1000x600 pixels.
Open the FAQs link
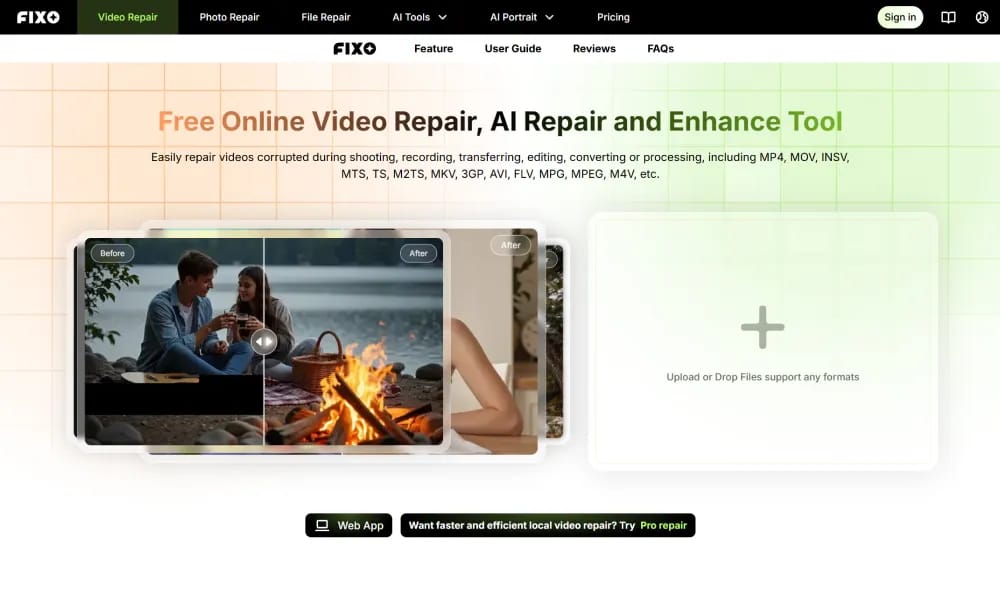660,48
